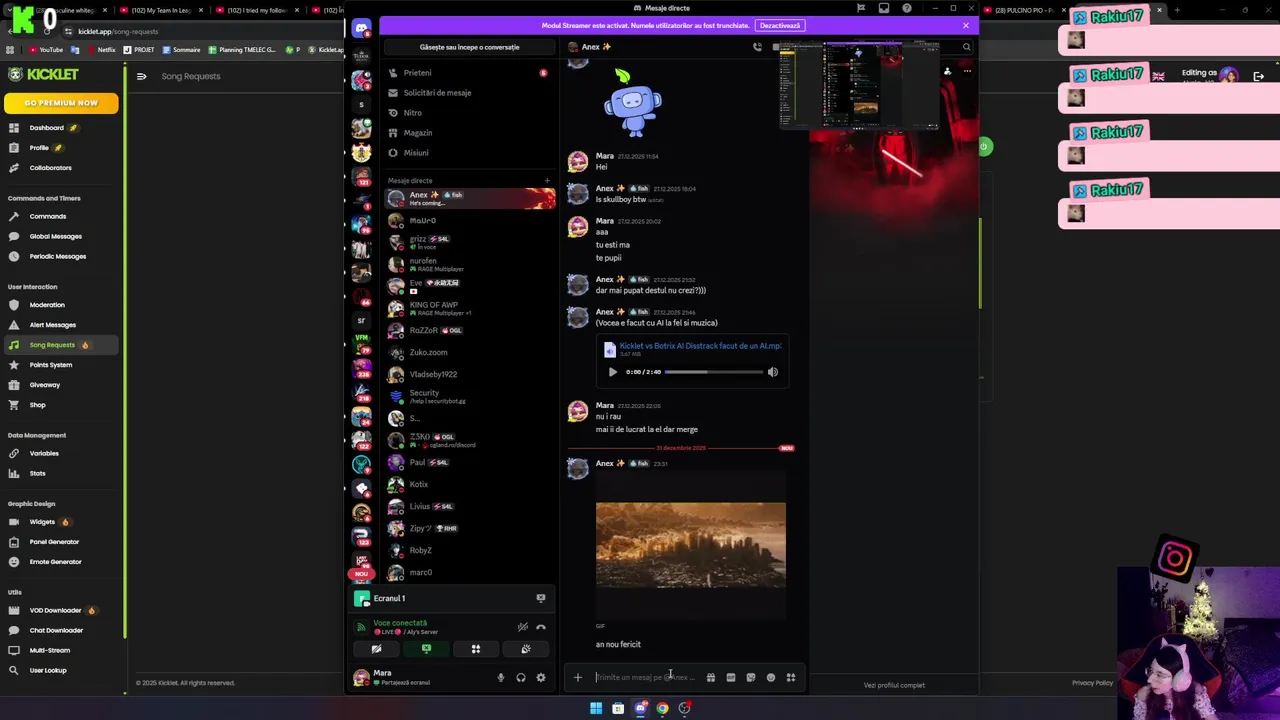
Task: Click Vezi profilul complet link
Action: [x=894, y=685]
